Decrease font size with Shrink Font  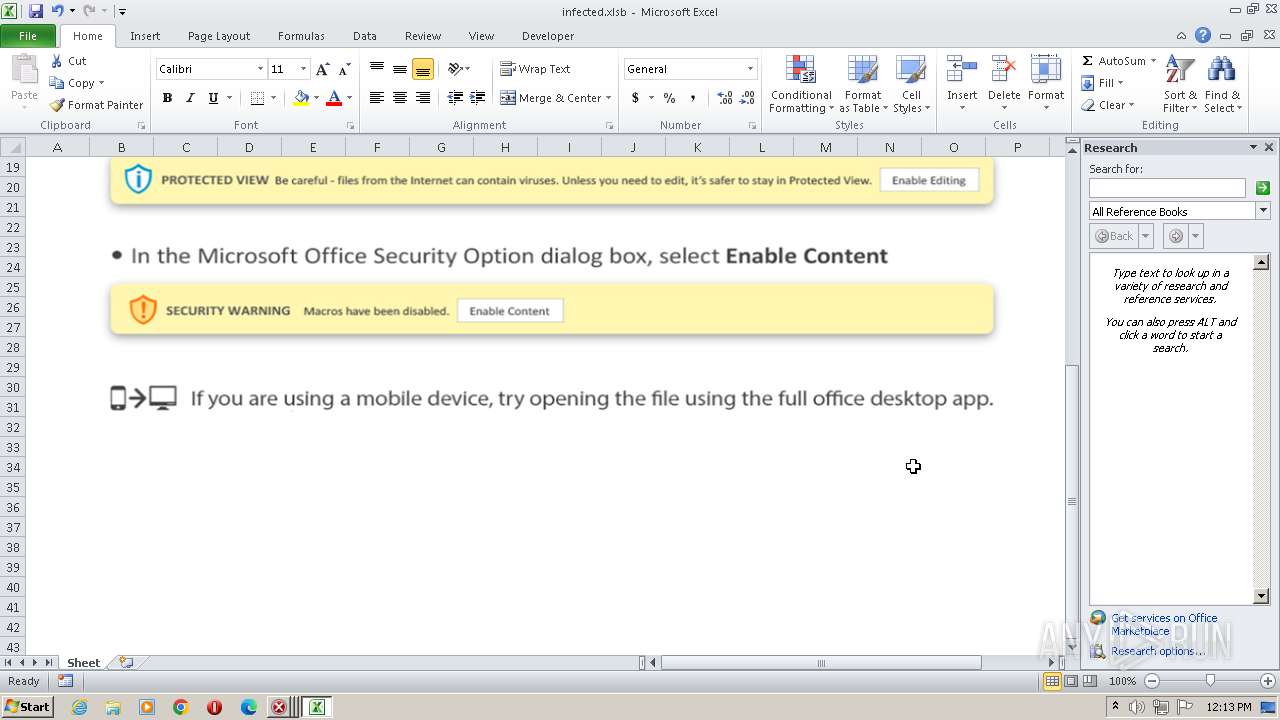pyautogui.click(x=344, y=69)
